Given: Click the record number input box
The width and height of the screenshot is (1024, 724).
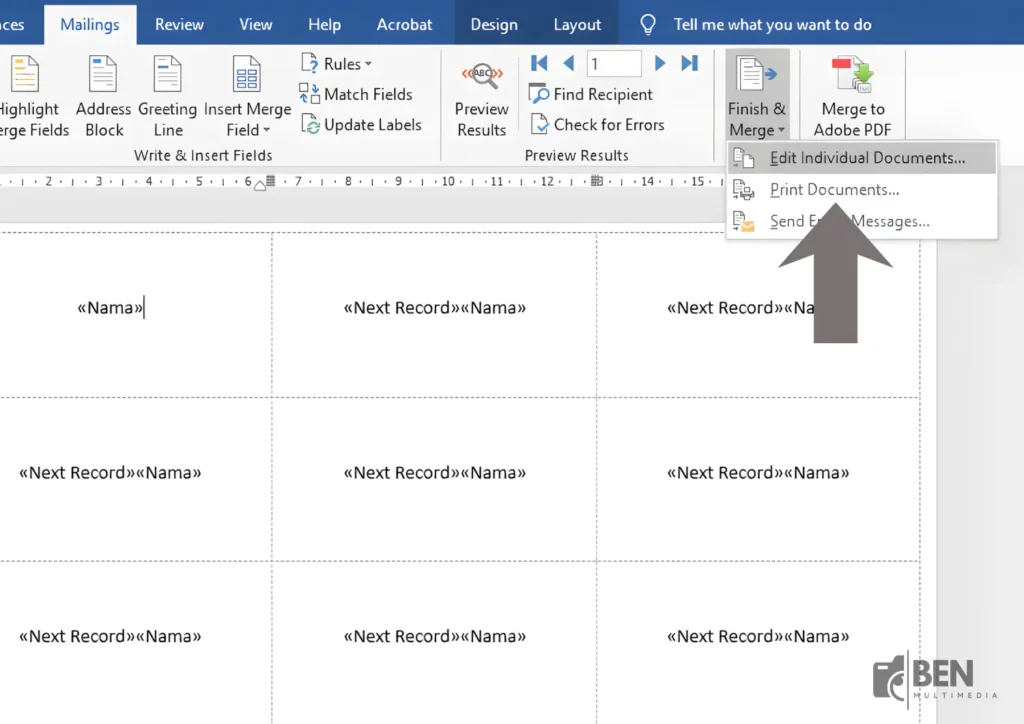Looking at the screenshot, I should 613,63.
